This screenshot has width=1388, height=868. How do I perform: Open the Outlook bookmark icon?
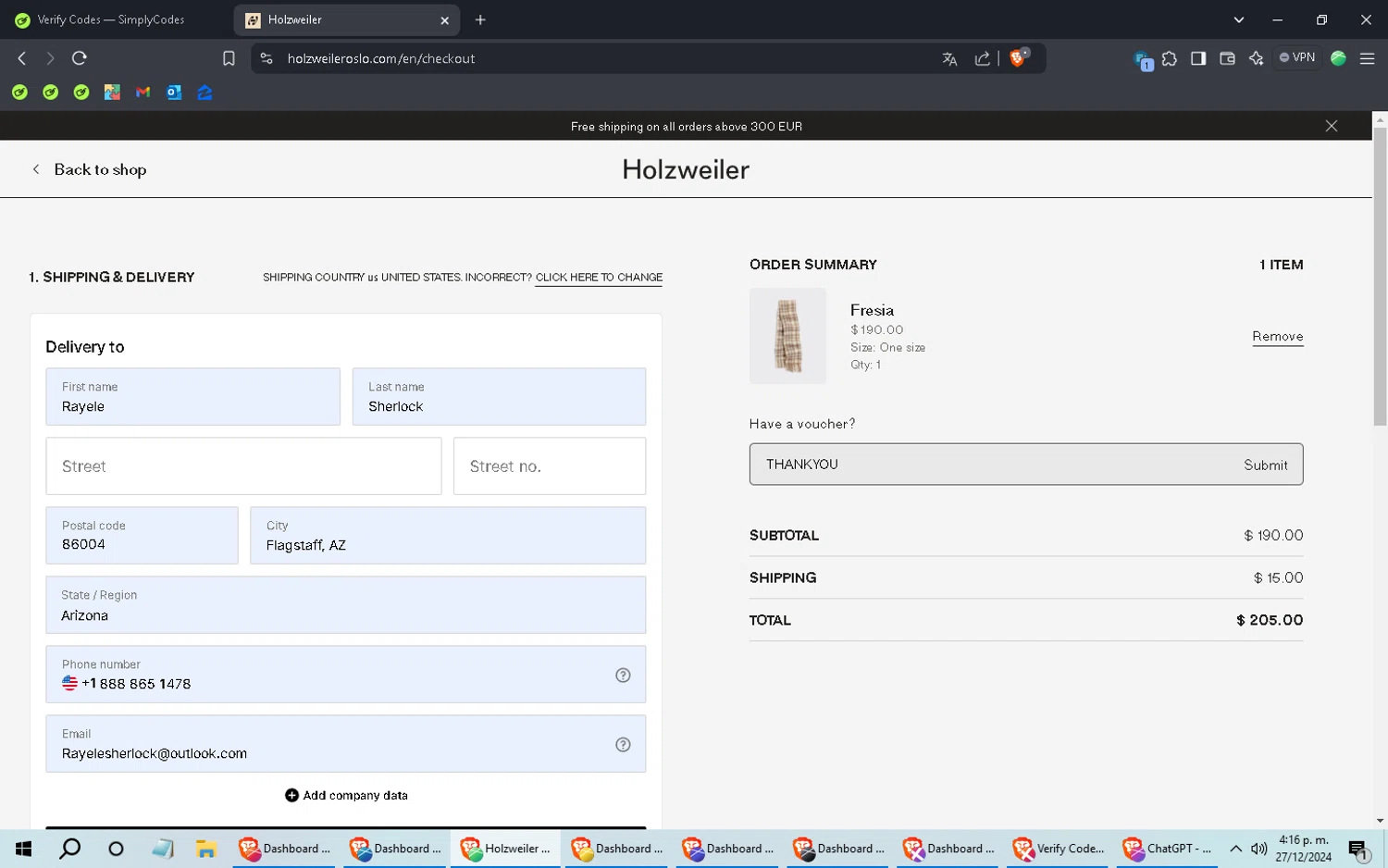pyautogui.click(x=174, y=93)
